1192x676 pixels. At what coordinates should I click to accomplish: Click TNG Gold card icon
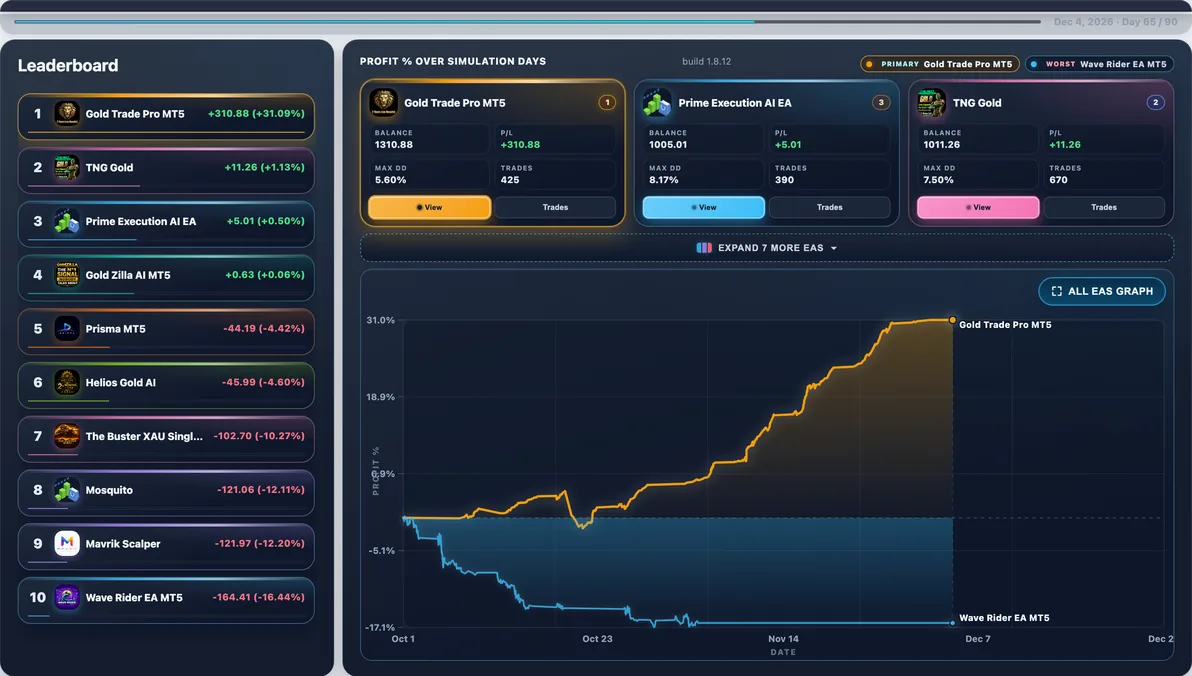click(931, 102)
